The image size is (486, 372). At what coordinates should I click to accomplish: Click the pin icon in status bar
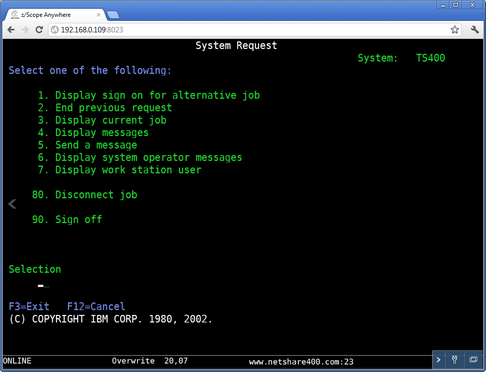454,360
